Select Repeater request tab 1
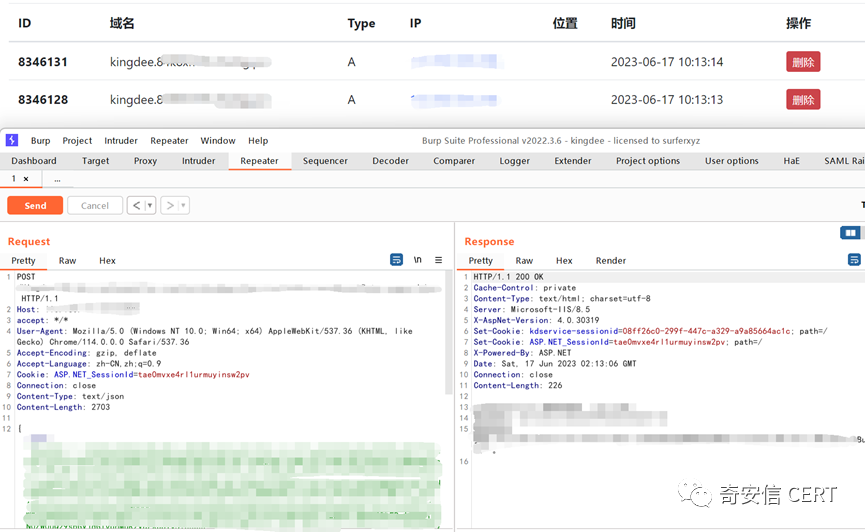The image size is (865, 532). pyautogui.click(x=14, y=179)
